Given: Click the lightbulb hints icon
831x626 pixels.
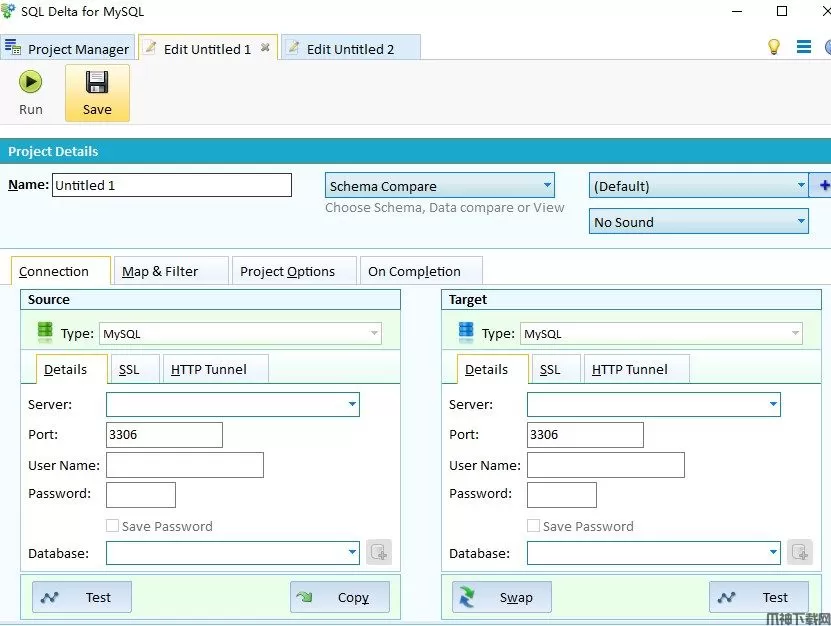Looking at the screenshot, I should pos(773,47).
